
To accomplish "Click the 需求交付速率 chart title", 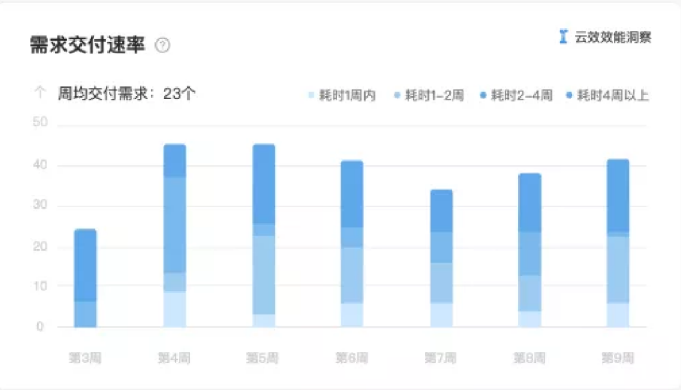I will [87, 45].
